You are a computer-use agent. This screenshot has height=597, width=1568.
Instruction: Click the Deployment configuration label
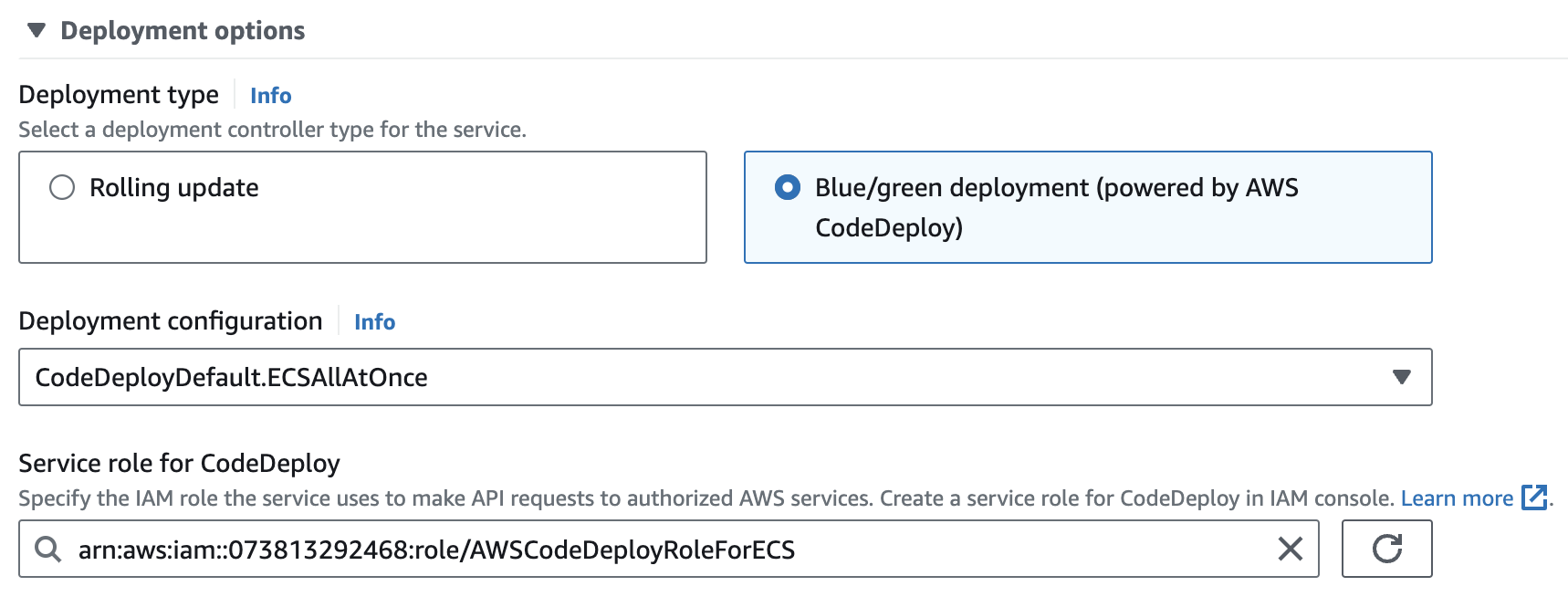tap(171, 321)
